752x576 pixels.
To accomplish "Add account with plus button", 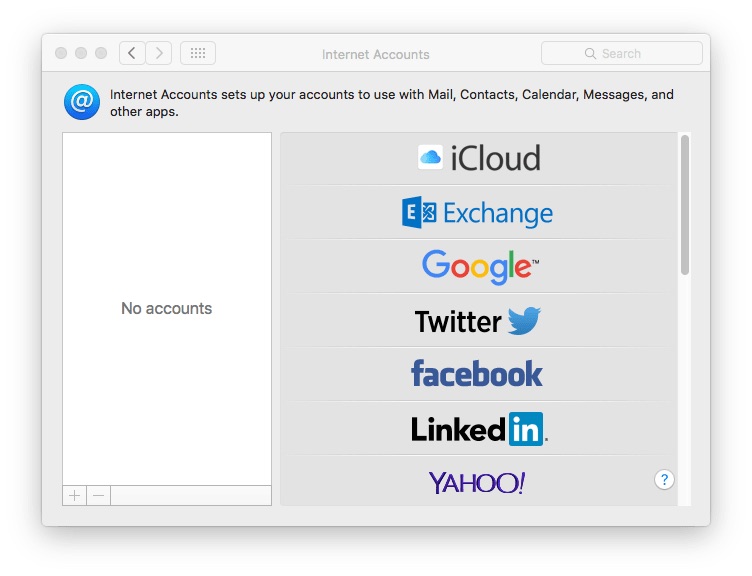I will 74,495.
